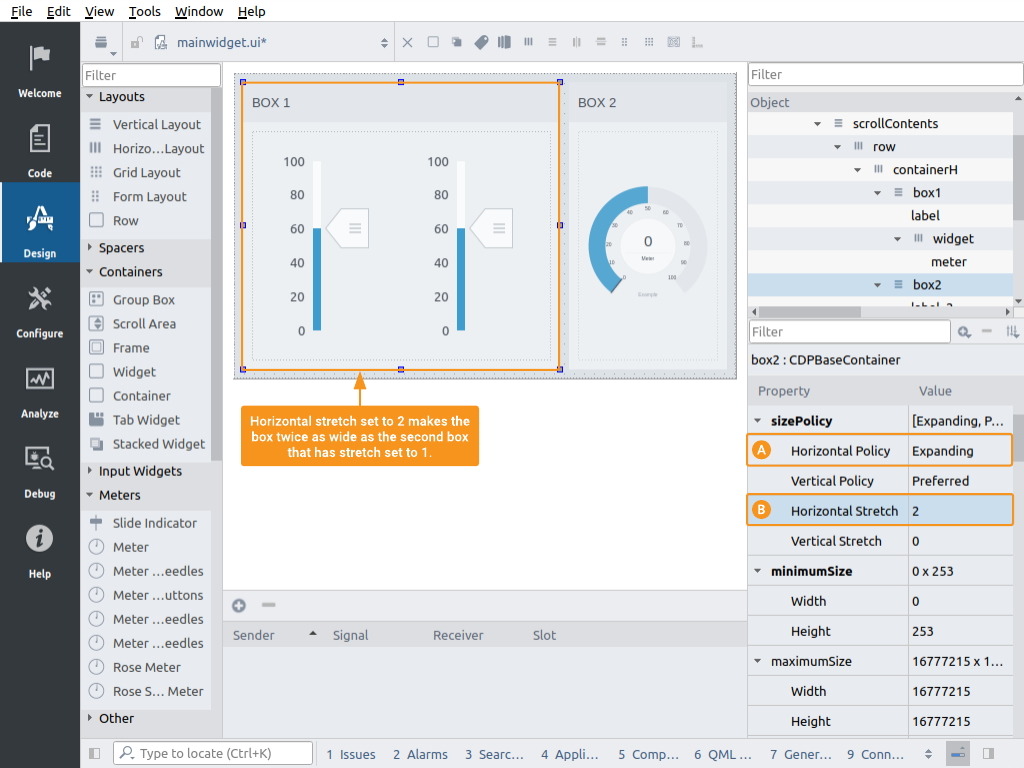The width and height of the screenshot is (1024, 768).
Task: Open the mainwidget.ui document dropdown
Action: tap(384, 42)
